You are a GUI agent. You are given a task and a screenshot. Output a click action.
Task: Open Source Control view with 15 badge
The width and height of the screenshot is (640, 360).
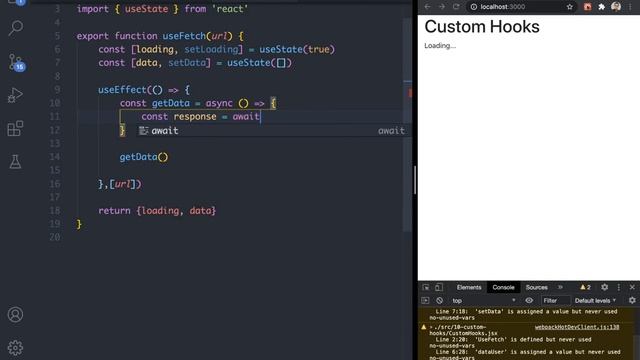point(16,62)
